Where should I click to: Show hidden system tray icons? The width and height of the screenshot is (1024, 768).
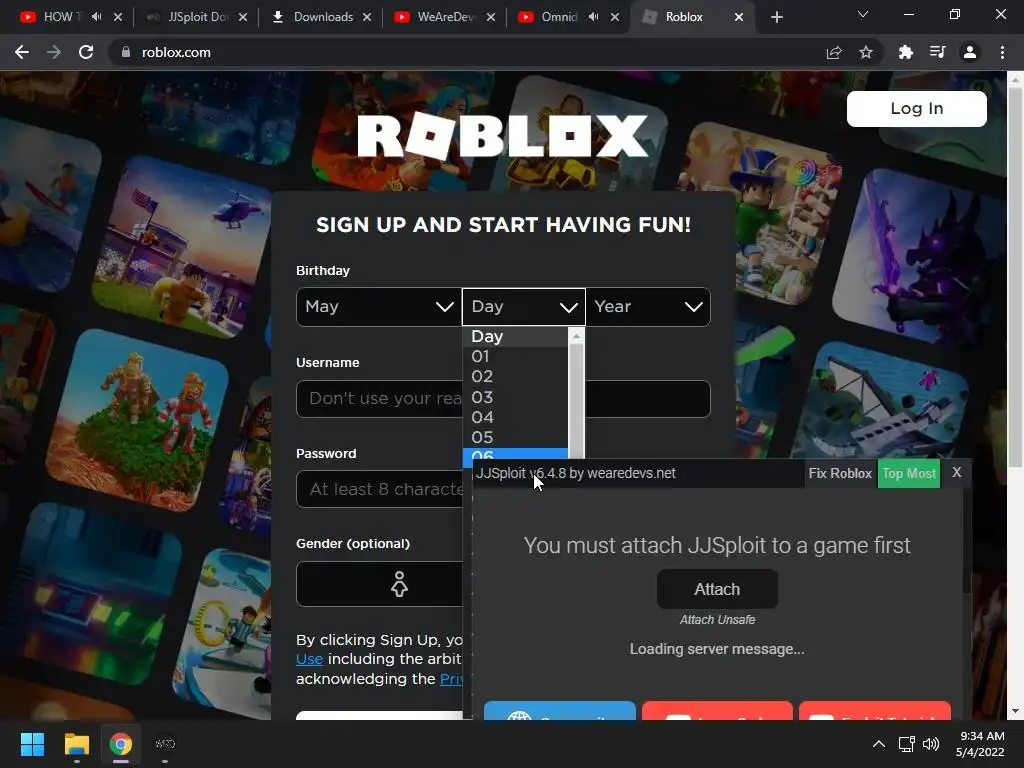(x=879, y=744)
